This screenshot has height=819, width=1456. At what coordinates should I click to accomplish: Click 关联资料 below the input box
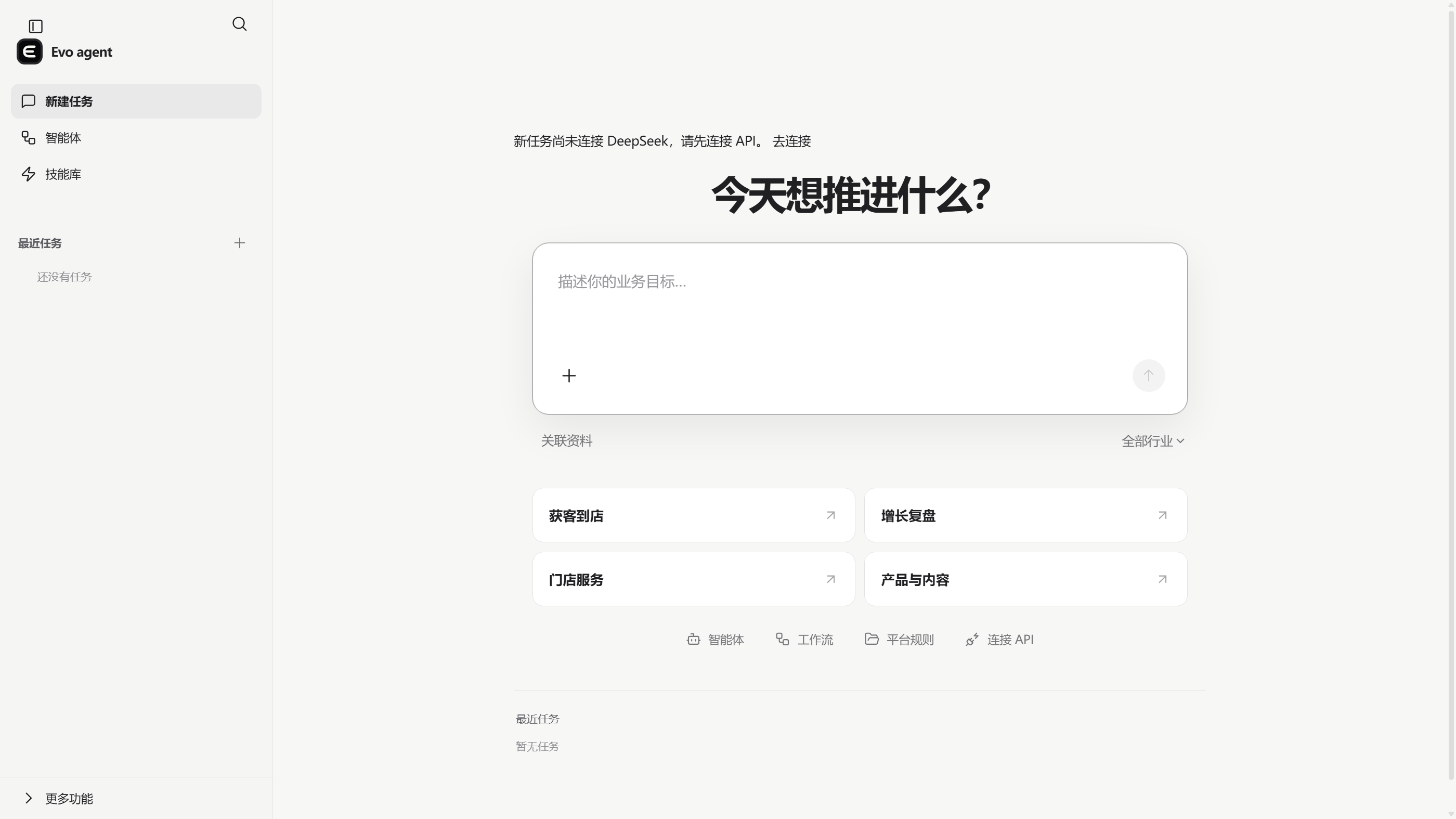click(x=566, y=441)
